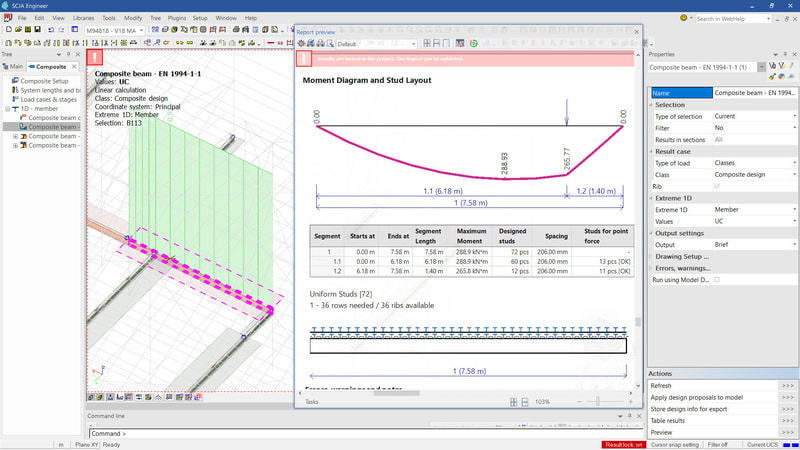The height and width of the screenshot is (450, 800).
Task: Pin the Properties panel
Action: pos(785,54)
